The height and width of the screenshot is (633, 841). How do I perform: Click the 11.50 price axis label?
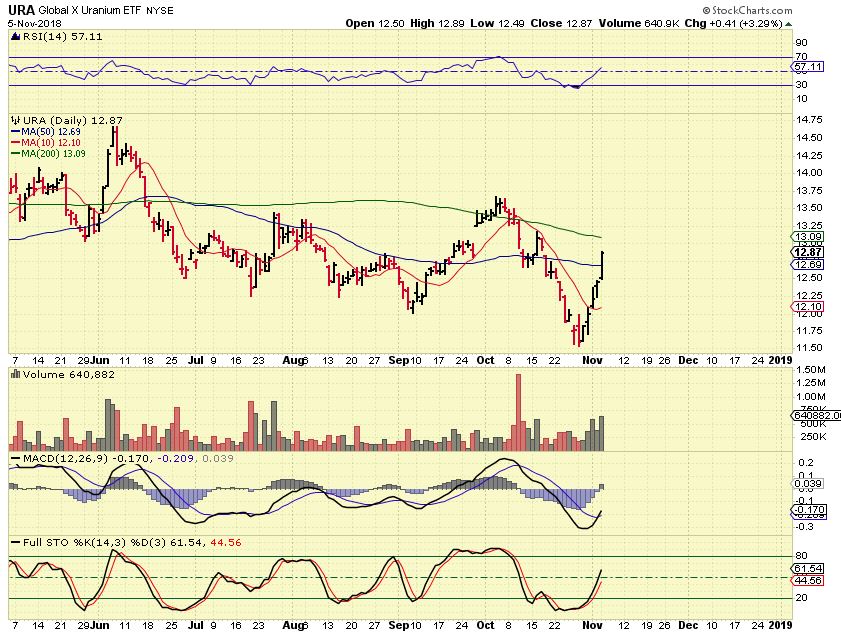pyautogui.click(x=809, y=348)
